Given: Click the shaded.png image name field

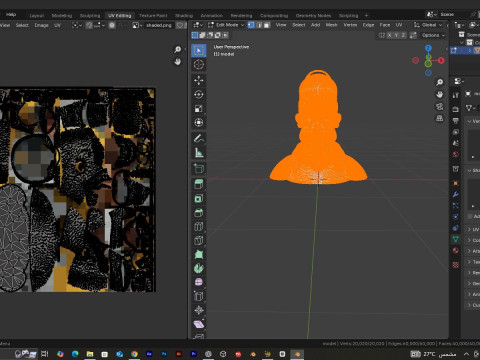Looking at the screenshot, I should click(159, 25).
